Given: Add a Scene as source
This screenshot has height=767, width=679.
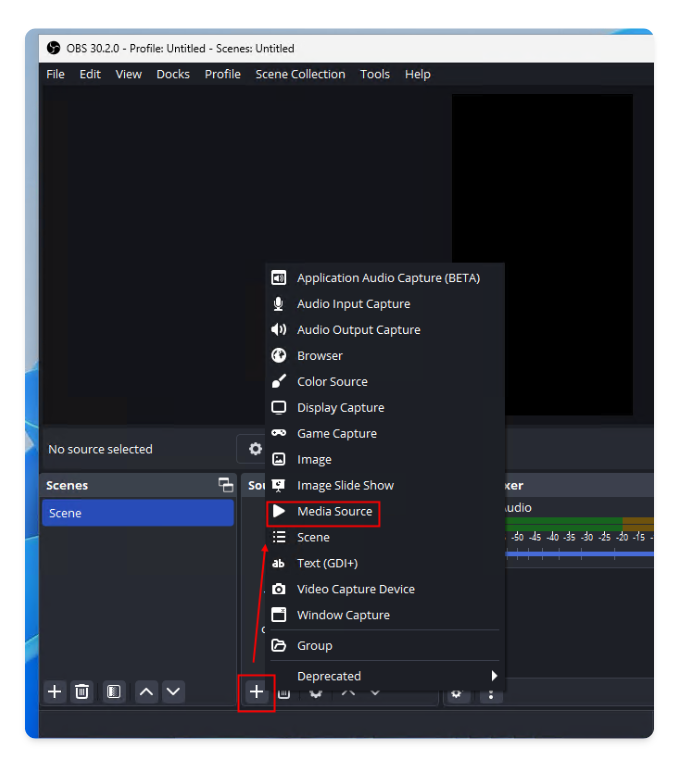Looking at the screenshot, I should pyautogui.click(x=385, y=537).
